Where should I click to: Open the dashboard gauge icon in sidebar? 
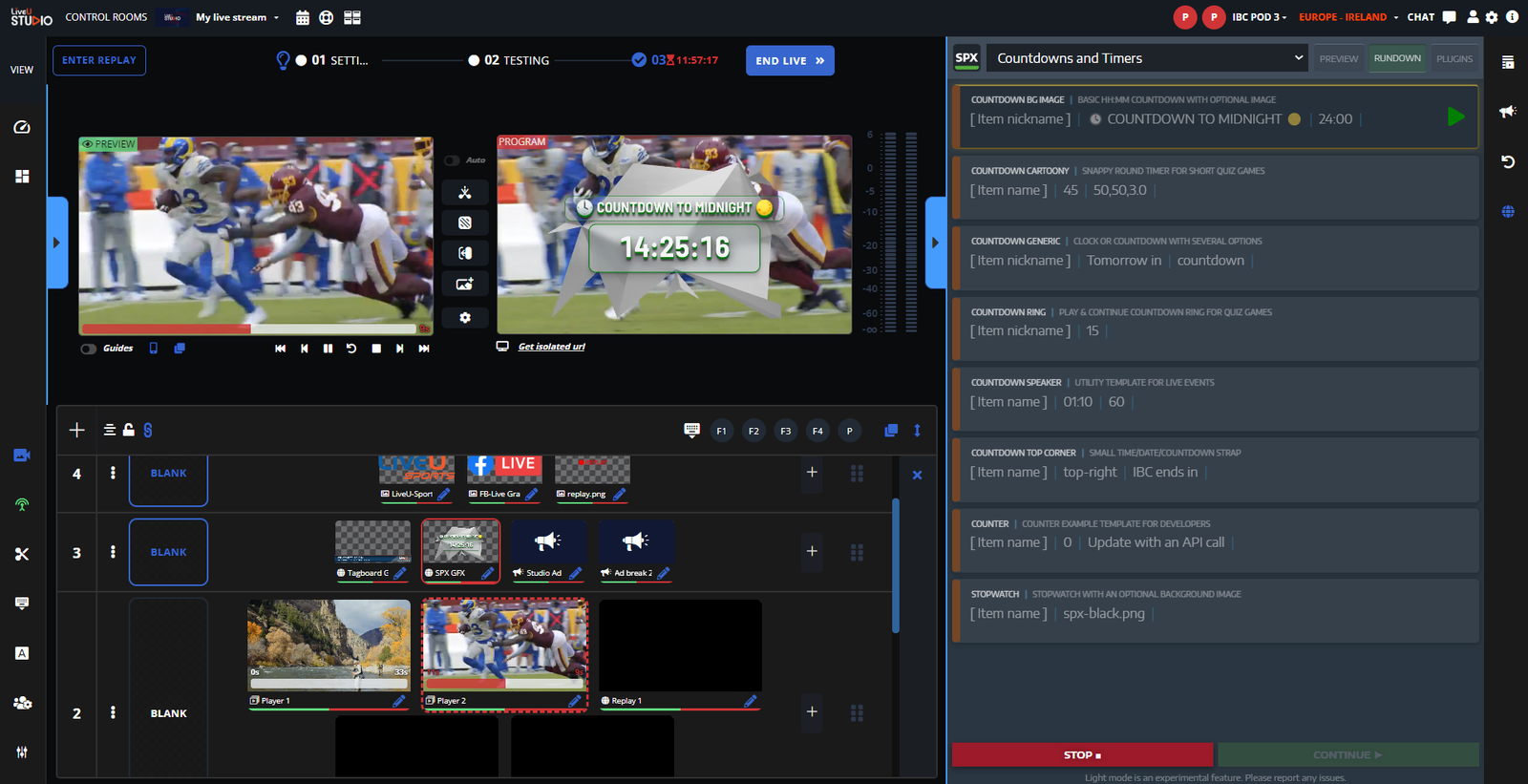coord(22,127)
